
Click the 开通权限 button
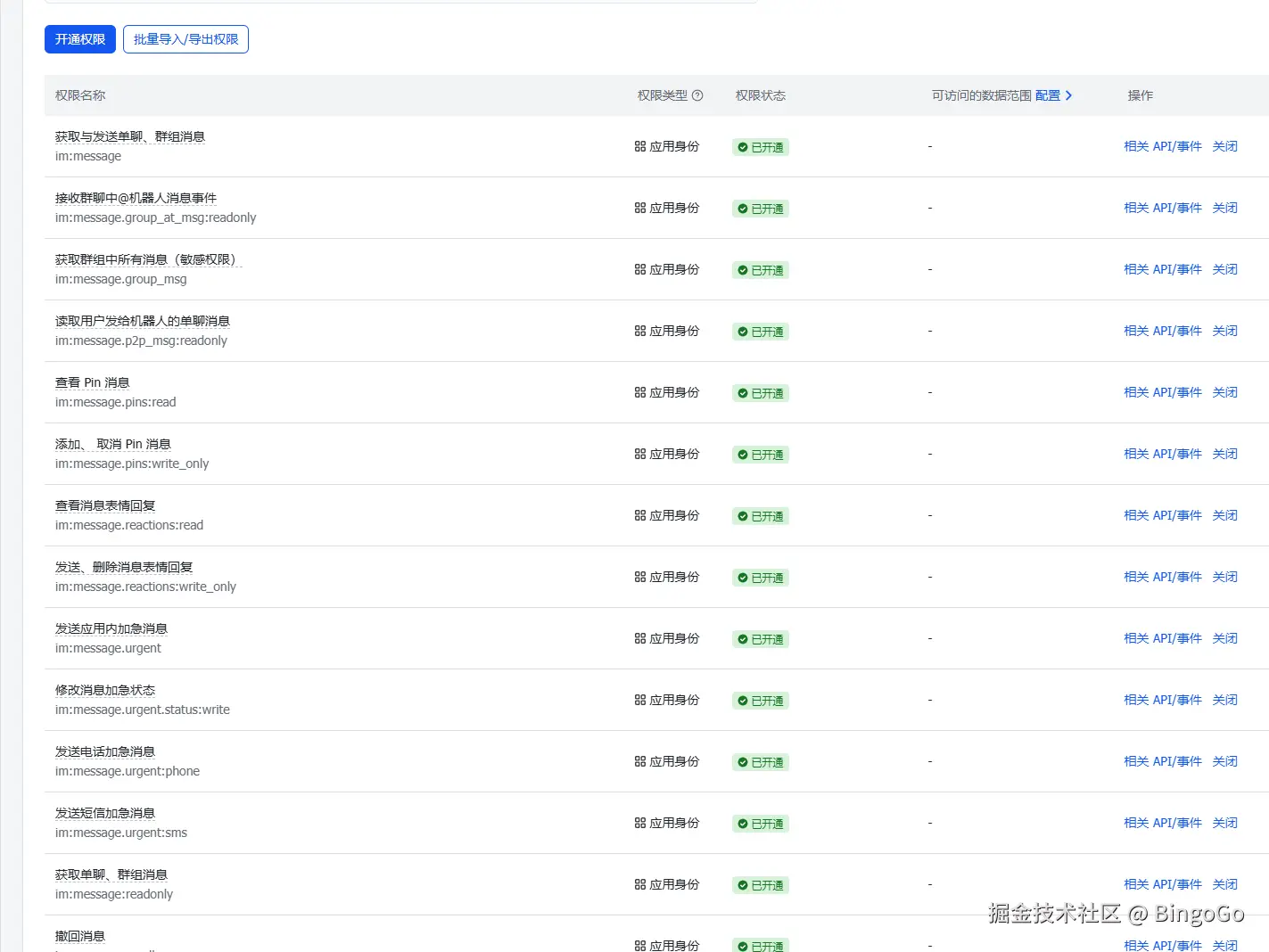click(x=79, y=39)
